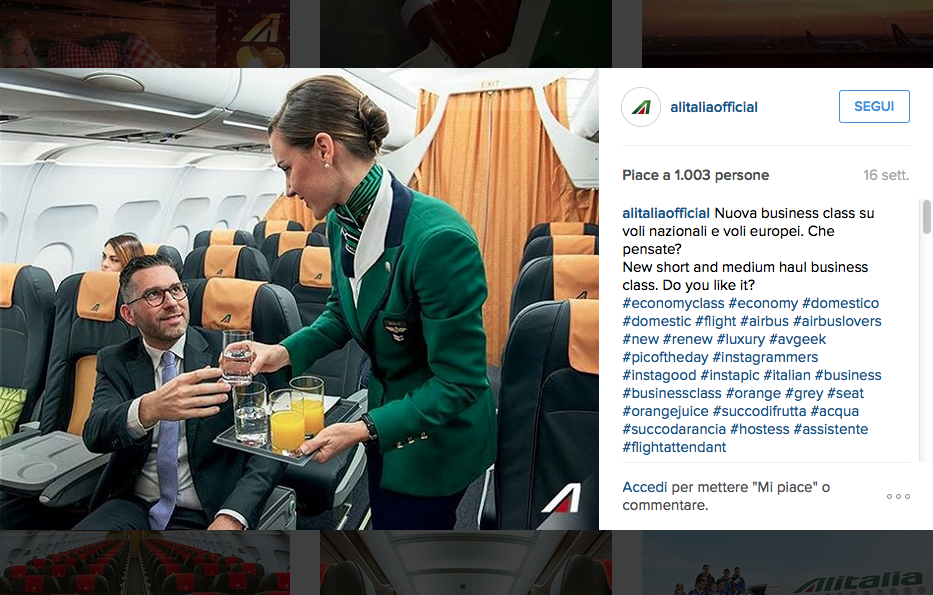Open the alitaliaofficial profile name in header
The height and width of the screenshot is (595, 933).
pos(714,107)
